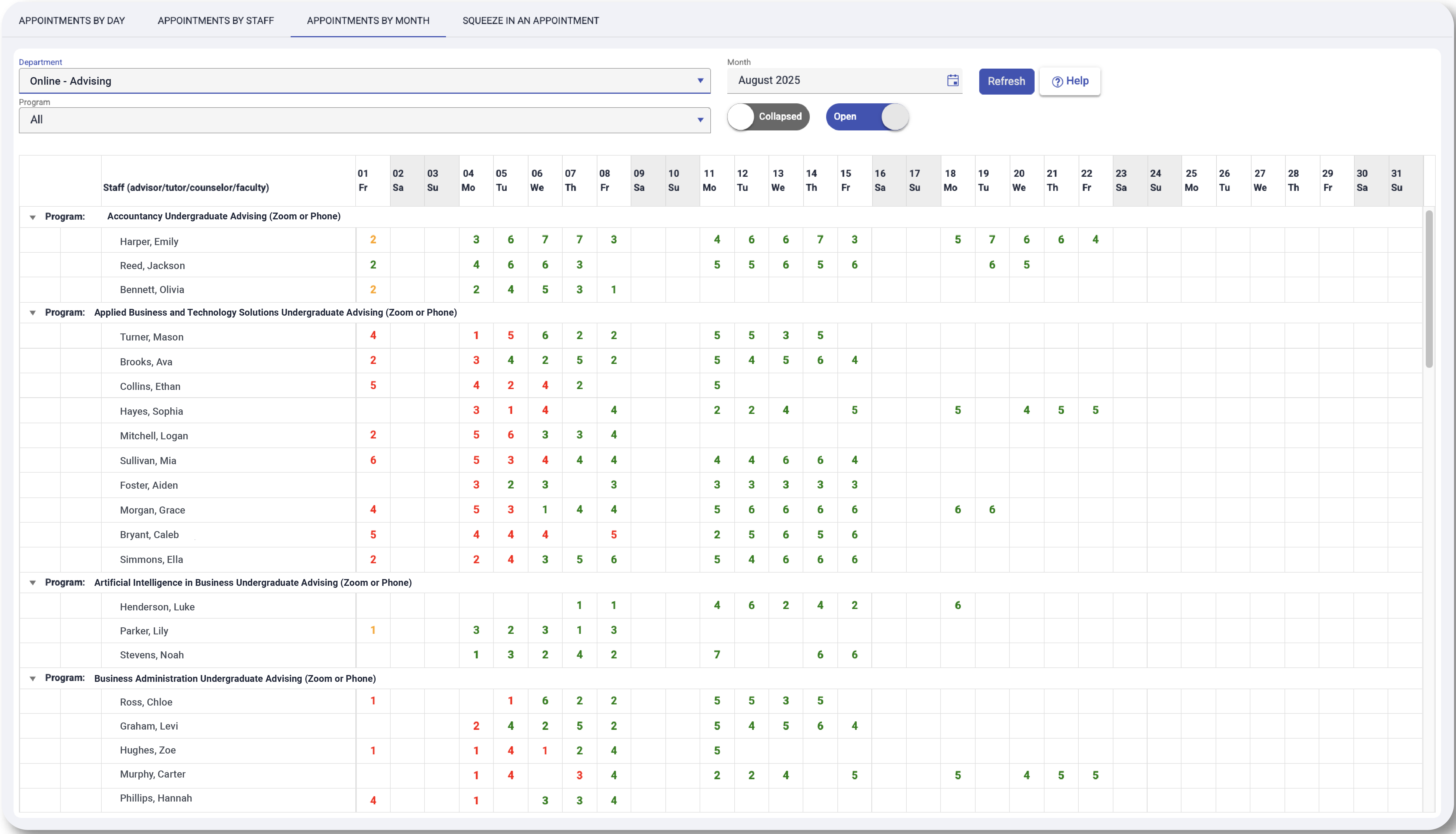1456x834 pixels.
Task: Click Bryant, Caleb's count for 08 Fr
Action: (x=614, y=535)
